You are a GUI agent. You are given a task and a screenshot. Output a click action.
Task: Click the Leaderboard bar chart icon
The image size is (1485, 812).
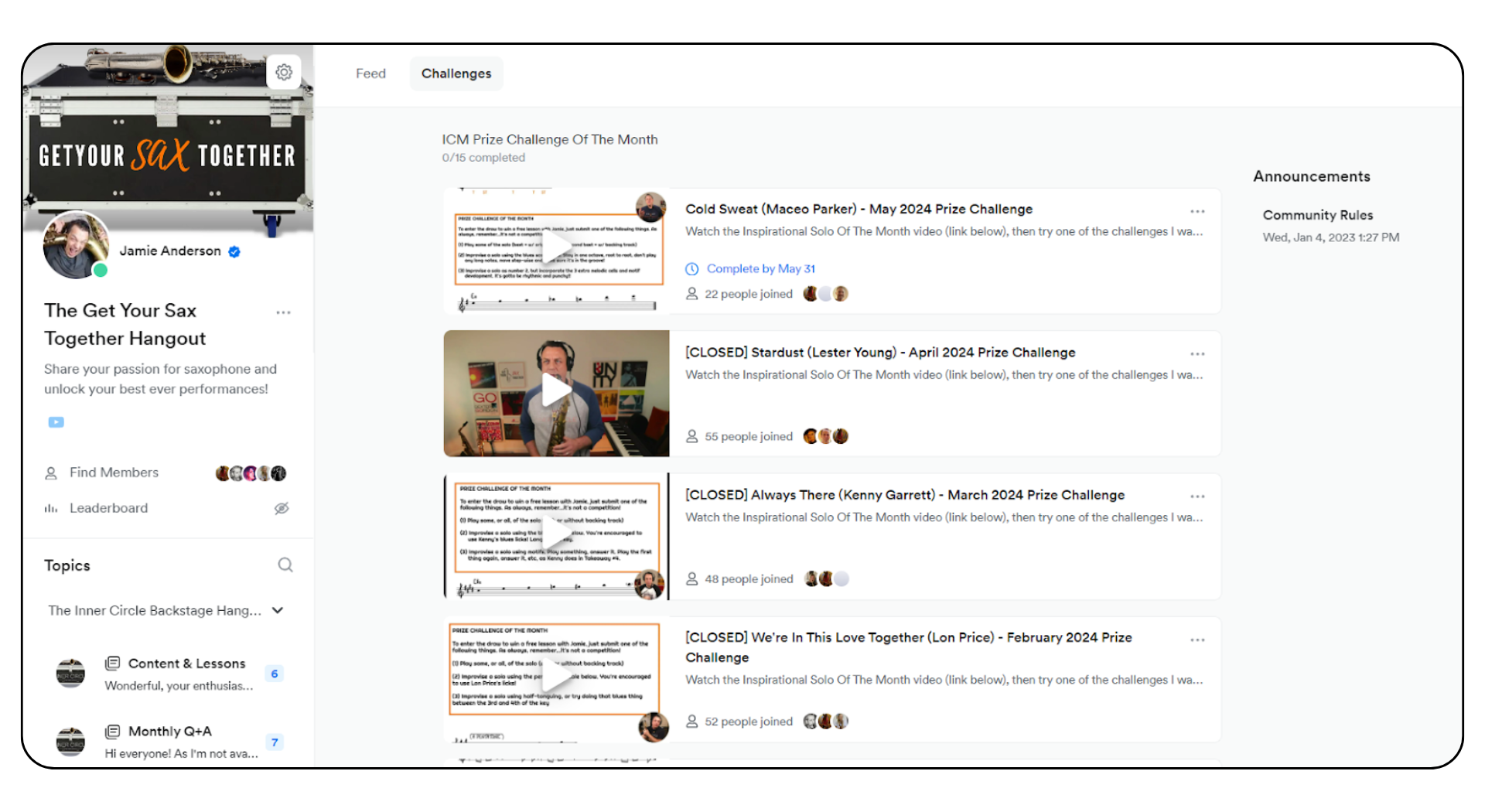[x=51, y=509]
